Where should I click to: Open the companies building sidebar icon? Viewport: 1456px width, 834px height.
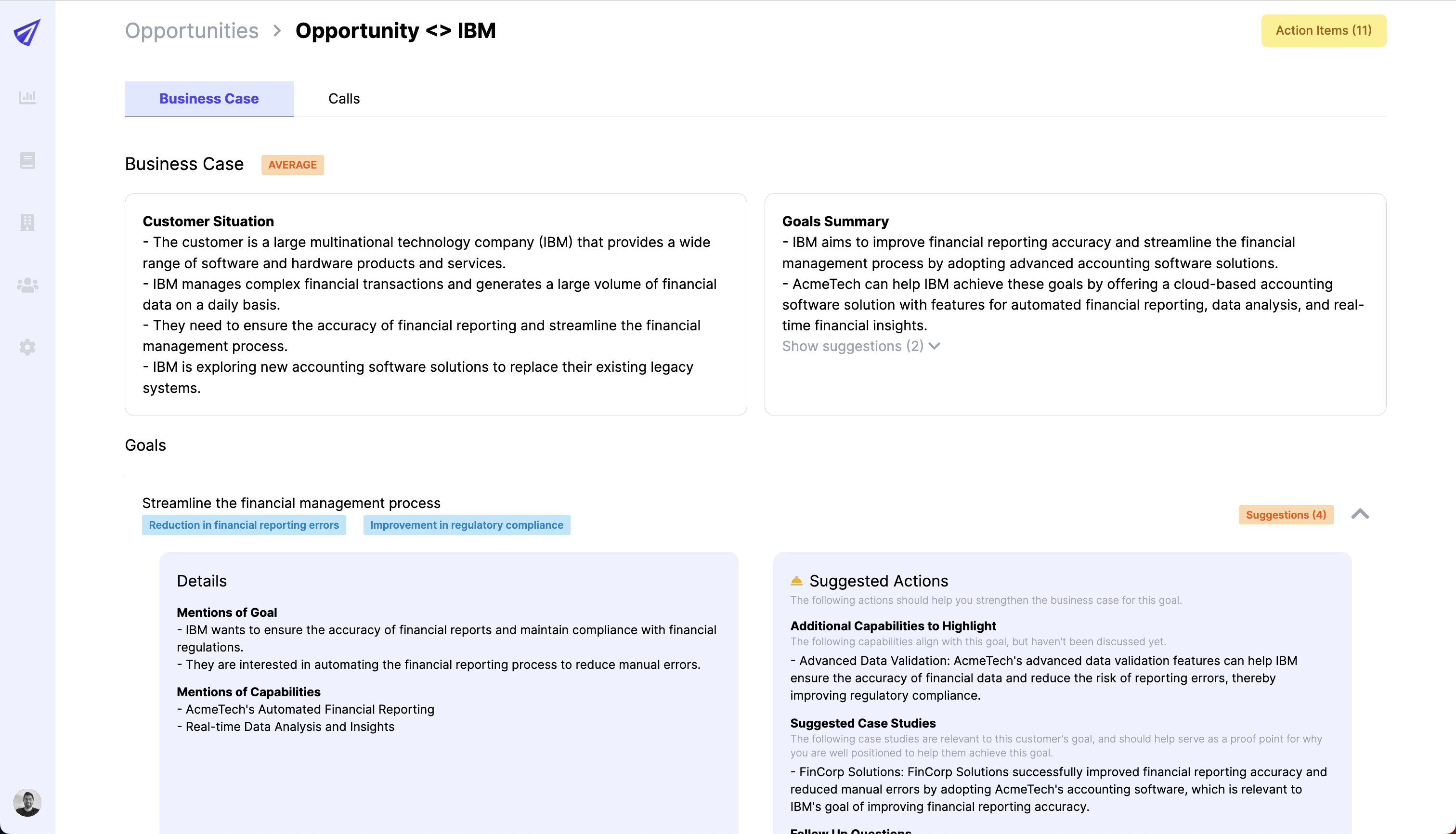tap(27, 222)
